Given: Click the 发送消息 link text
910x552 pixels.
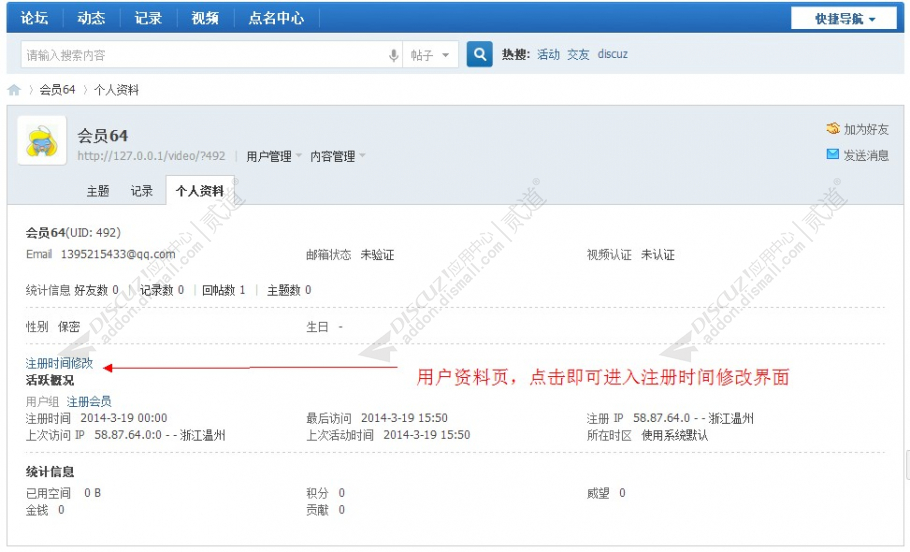Looking at the screenshot, I should pos(866,155).
